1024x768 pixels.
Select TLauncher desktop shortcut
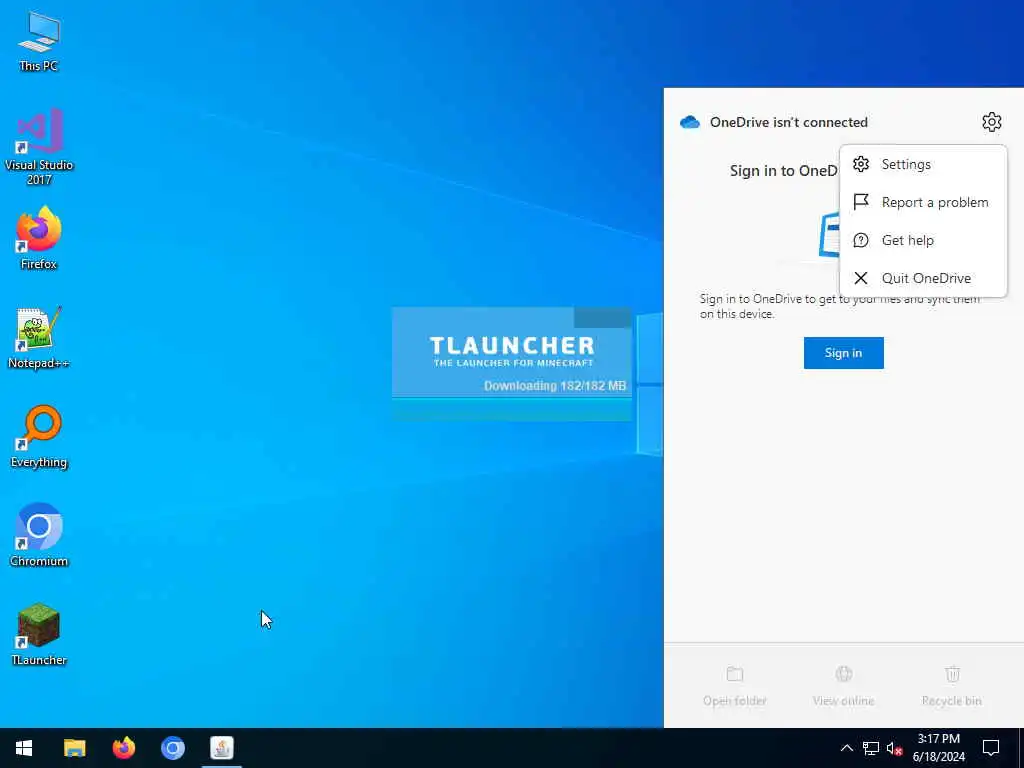pyautogui.click(x=39, y=634)
